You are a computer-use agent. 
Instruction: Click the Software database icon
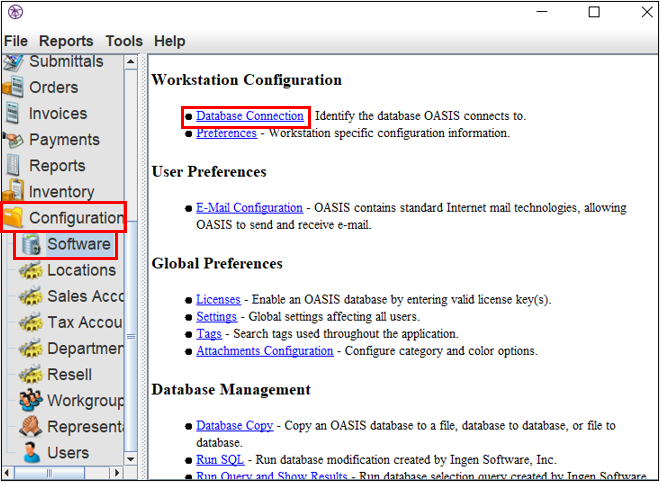coord(31,244)
